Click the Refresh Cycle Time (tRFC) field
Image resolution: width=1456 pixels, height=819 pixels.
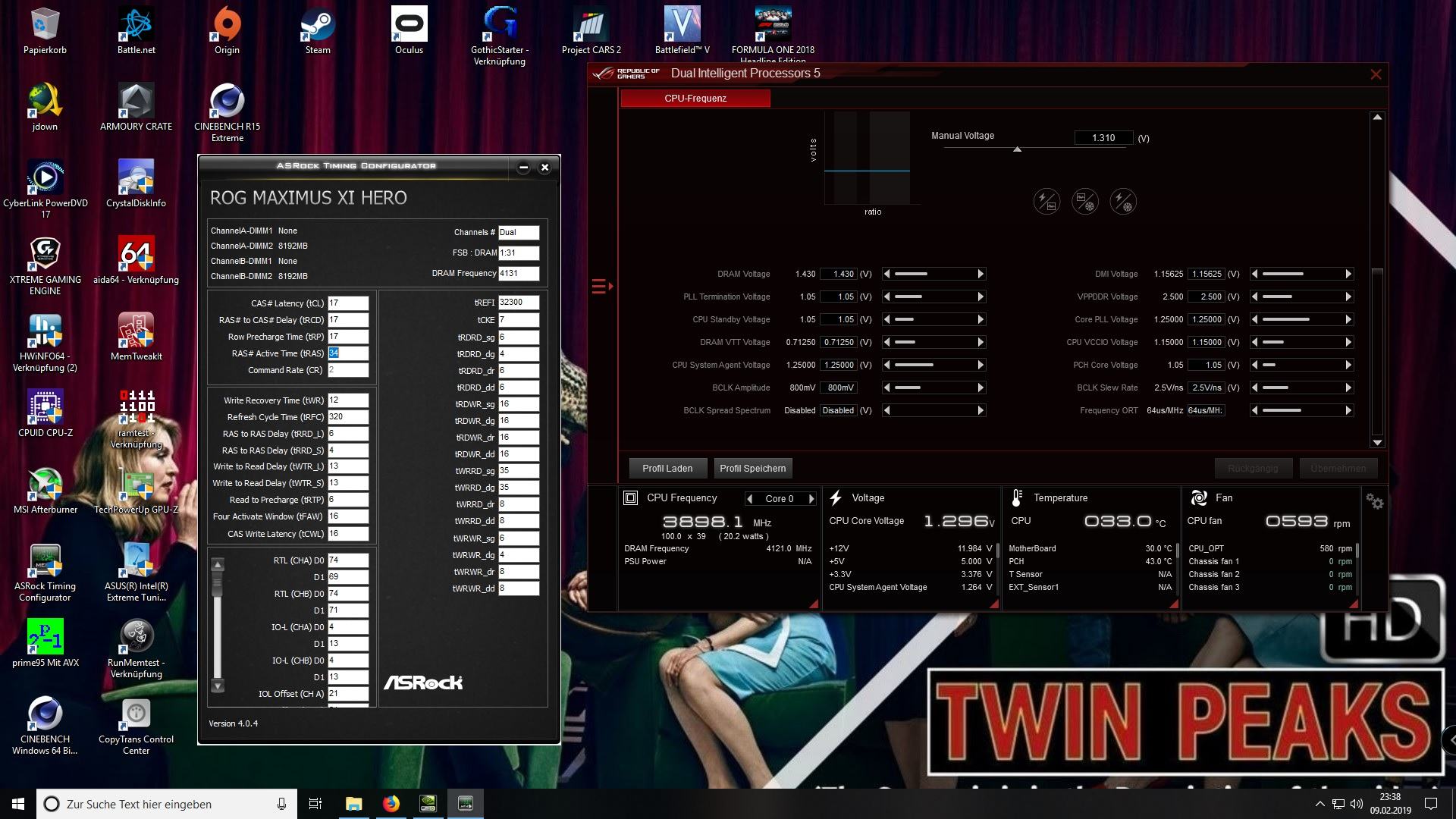348,416
